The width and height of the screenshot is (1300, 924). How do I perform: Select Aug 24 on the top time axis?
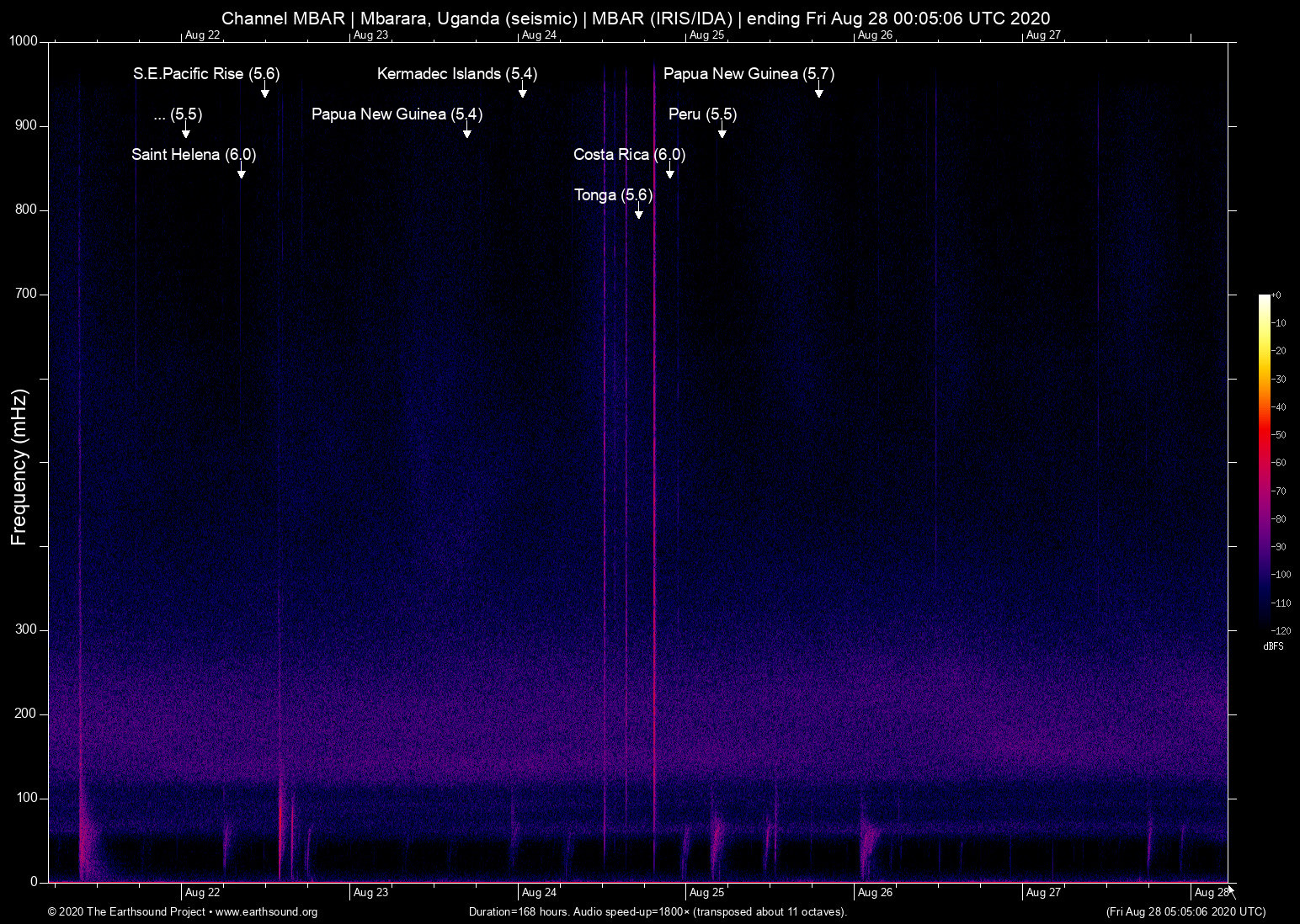point(539,35)
